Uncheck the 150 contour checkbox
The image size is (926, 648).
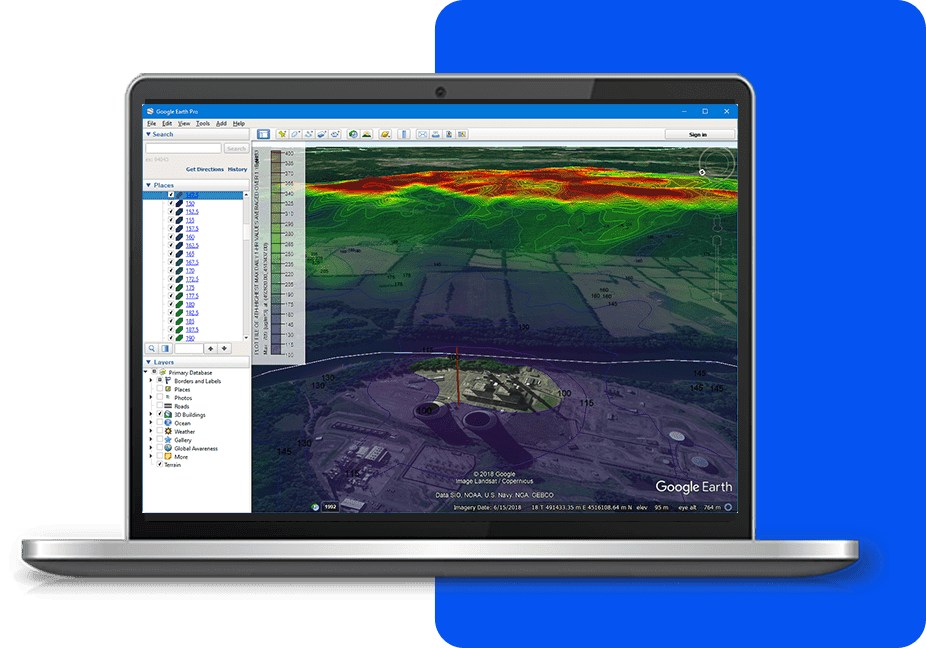point(171,203)
